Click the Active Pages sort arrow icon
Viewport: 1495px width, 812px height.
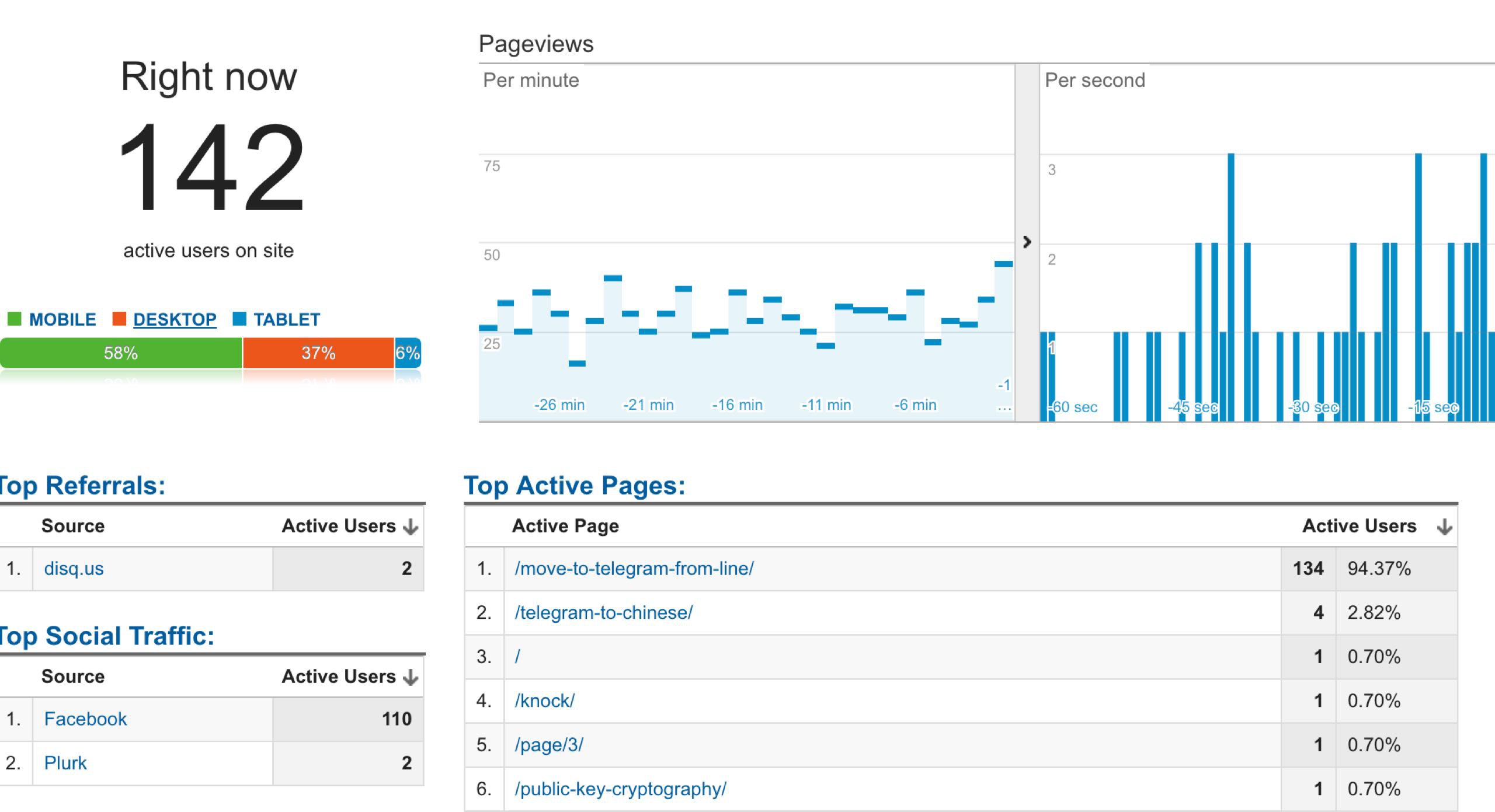click(x=1444, y=527)
